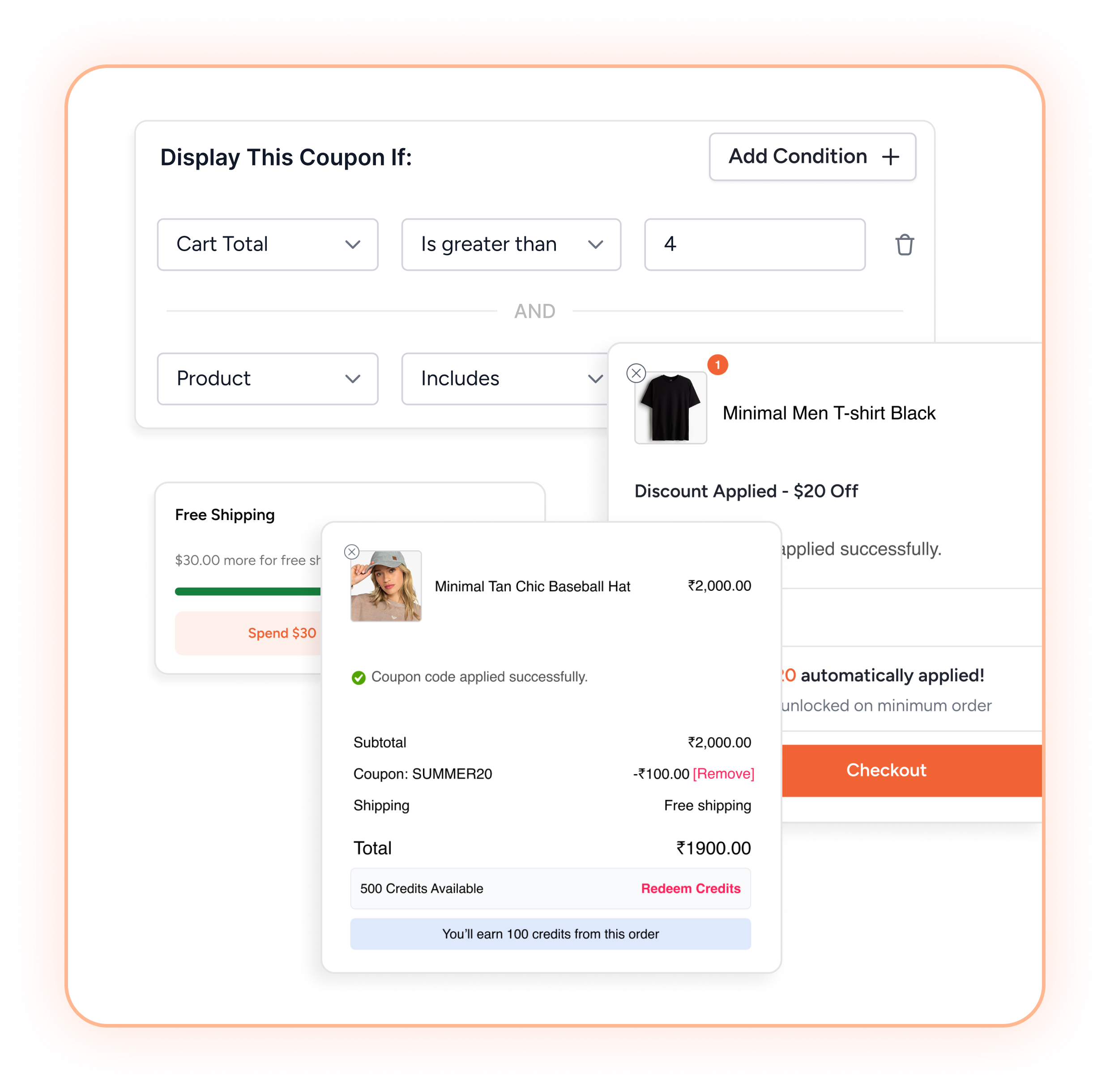Click the orange Checkout button
Viewport: 1110px width, 1092px height.
[911, 770]
